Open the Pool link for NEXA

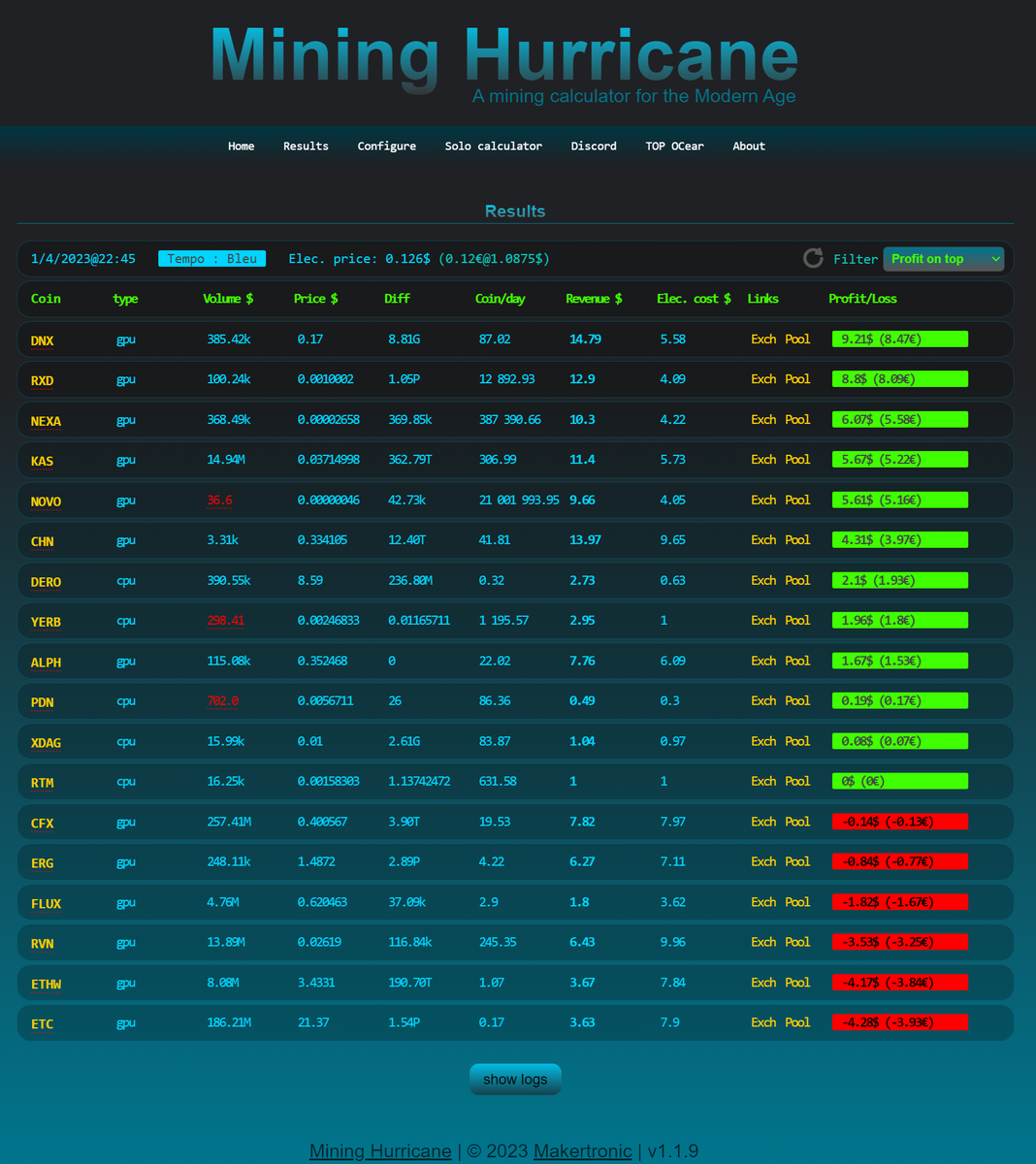(797, 420)
